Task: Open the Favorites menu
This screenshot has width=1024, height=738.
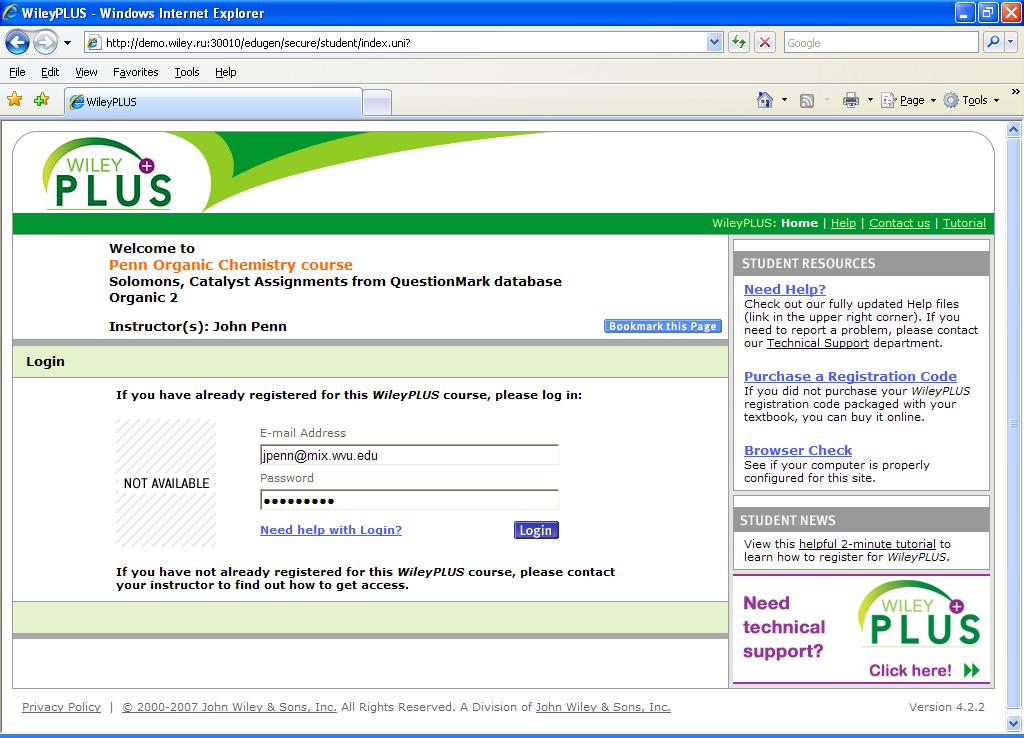Action: (x=135, y=72)
